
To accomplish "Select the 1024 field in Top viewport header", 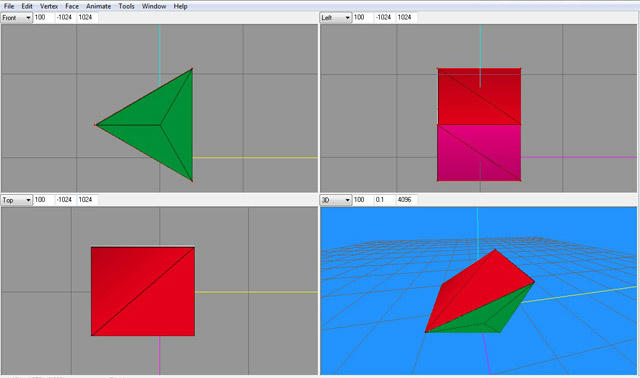I will (x=87, y=200).
